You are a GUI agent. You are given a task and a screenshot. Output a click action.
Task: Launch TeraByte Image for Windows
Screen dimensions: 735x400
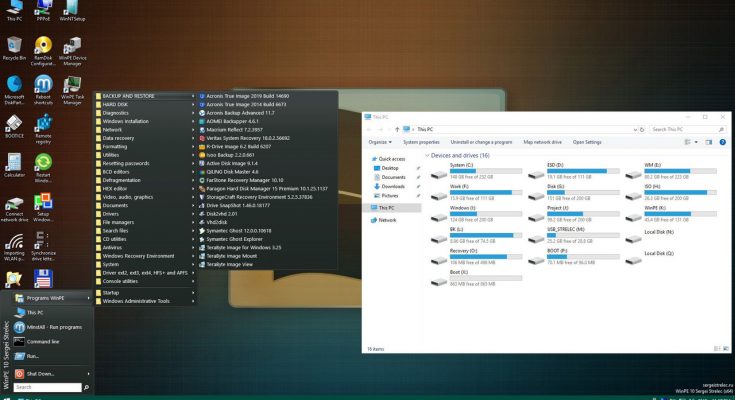240,248
